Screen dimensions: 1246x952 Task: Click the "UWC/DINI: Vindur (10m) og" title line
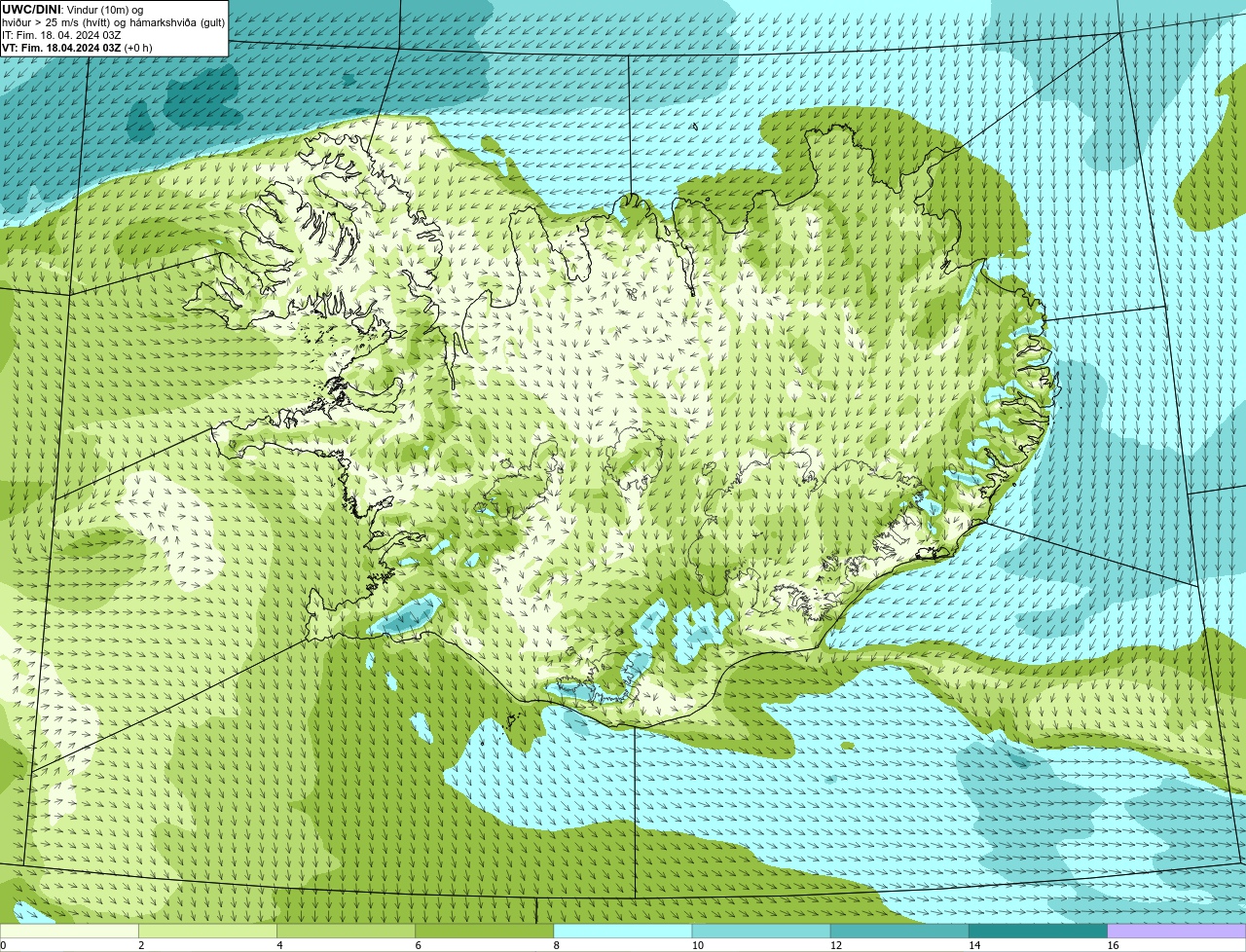click(73, 10)
